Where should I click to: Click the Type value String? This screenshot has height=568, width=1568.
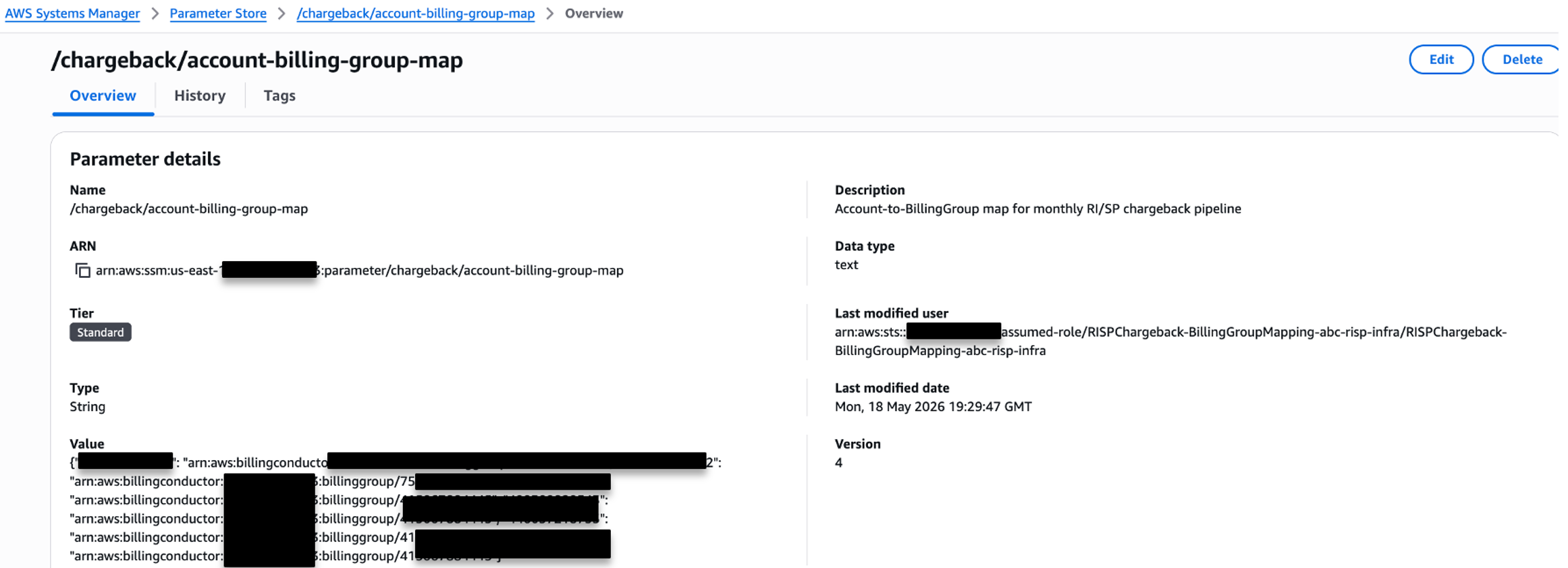click(88, 407)
